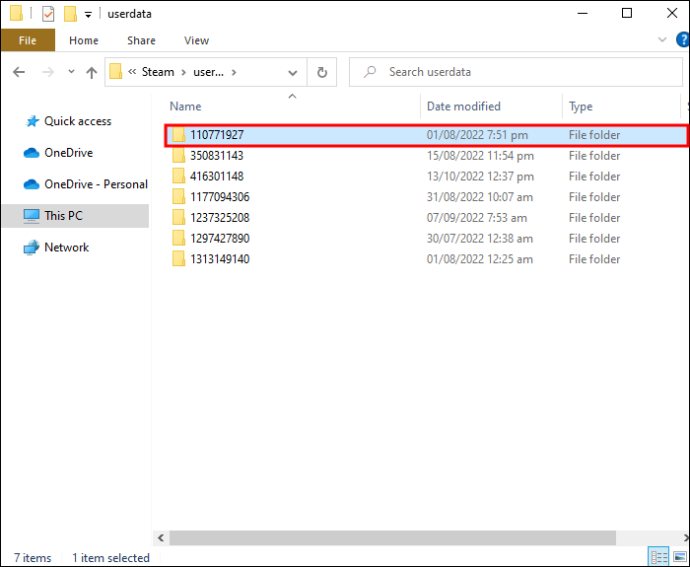
Task: Click the This PC monitor icon
Action: tap(31, 216)
